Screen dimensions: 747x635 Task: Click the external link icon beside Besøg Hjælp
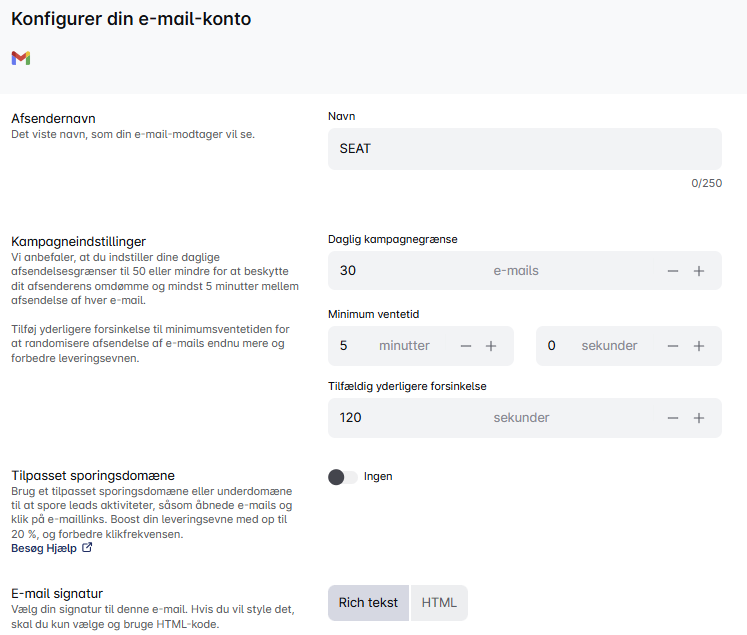[x=87, y=548]
